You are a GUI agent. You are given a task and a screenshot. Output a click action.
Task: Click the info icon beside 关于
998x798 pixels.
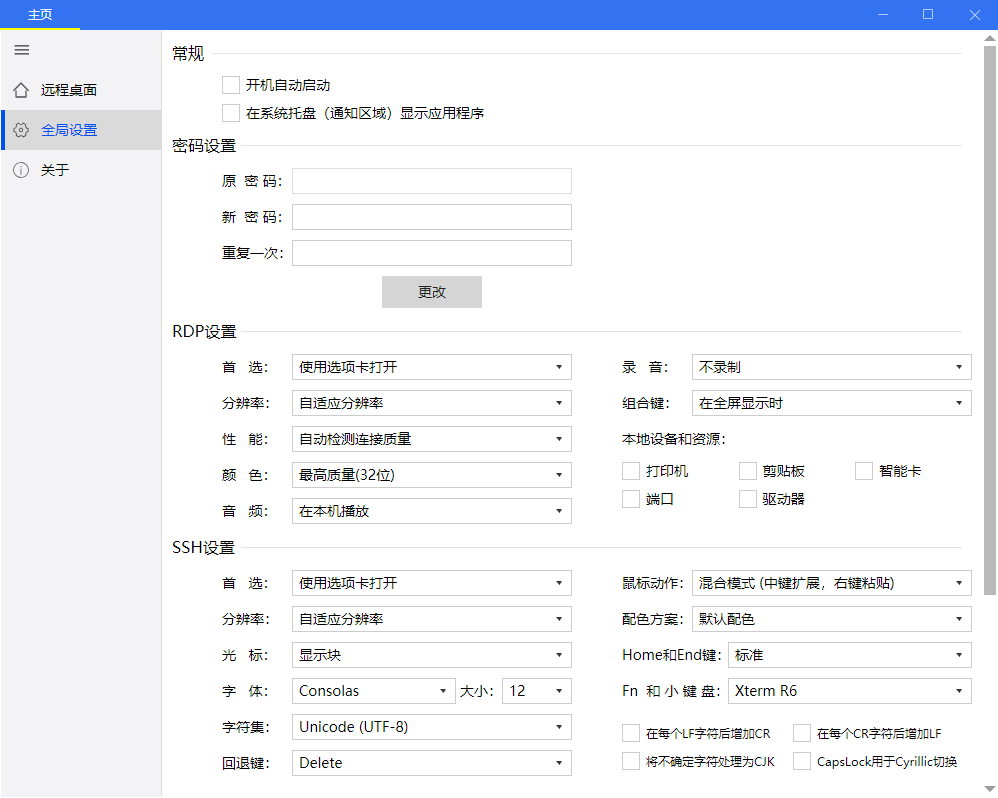pyautogui.click(x=21, y=170)
